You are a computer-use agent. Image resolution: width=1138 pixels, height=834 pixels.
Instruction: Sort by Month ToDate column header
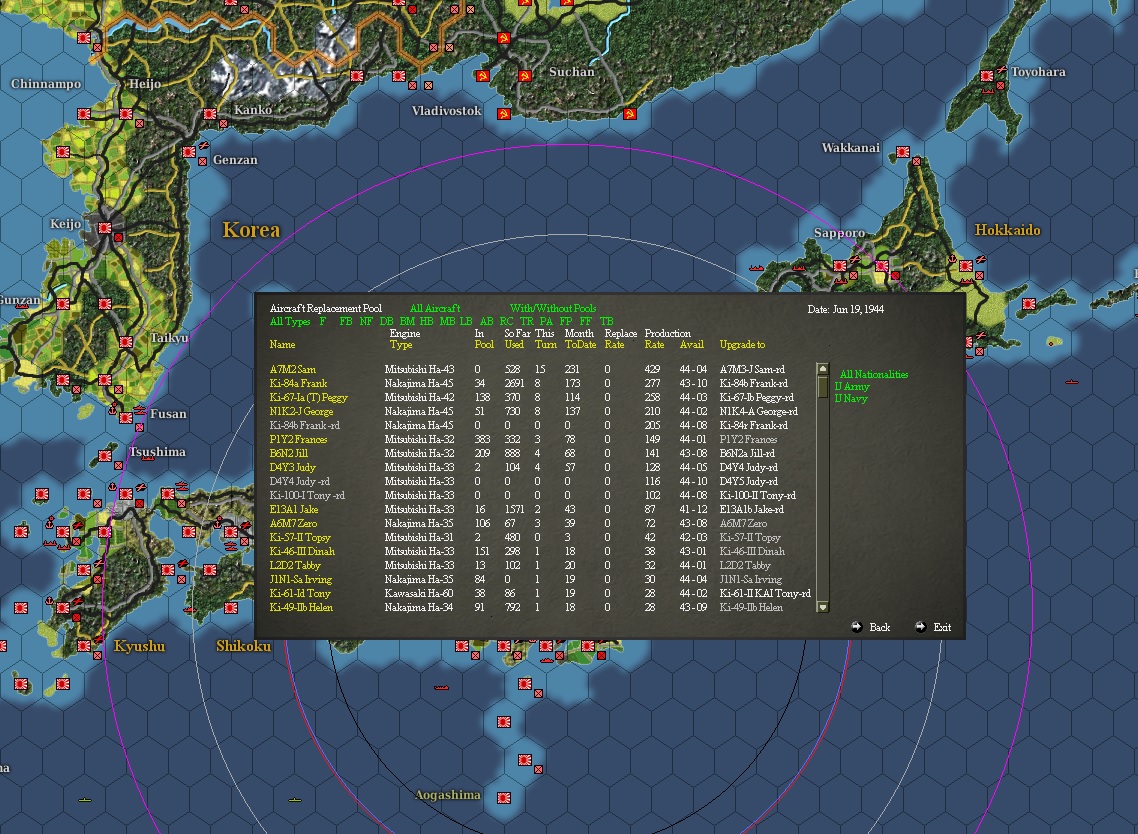[x=580, y=338]
